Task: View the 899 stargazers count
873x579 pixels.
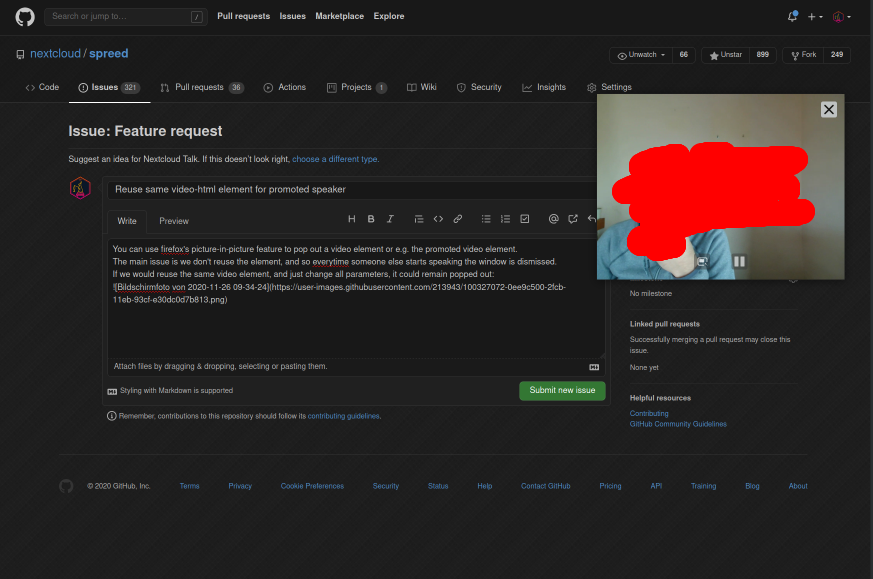Action: click(763, 55)
